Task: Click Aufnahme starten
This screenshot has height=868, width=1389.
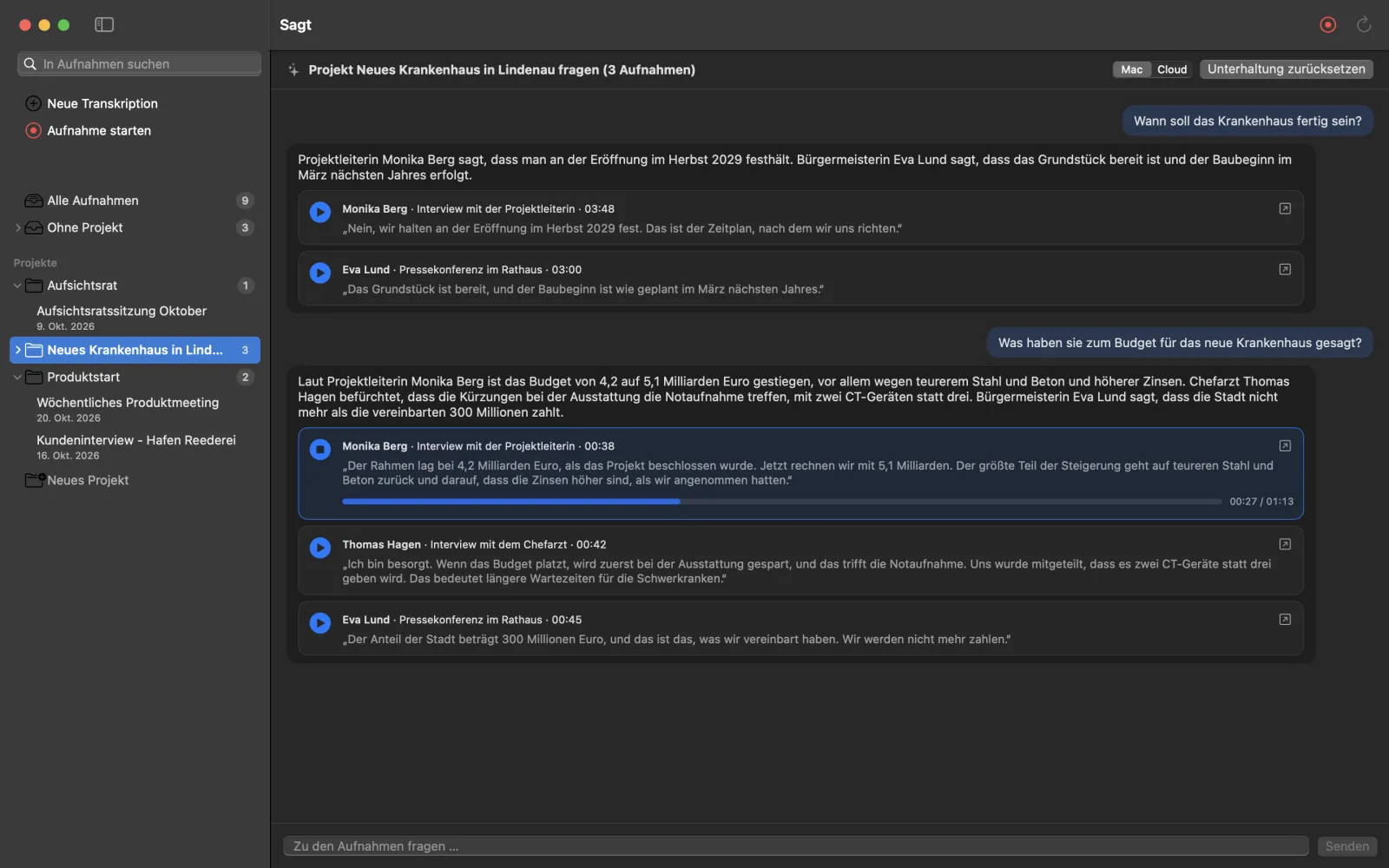Action: tap(89, 130)
